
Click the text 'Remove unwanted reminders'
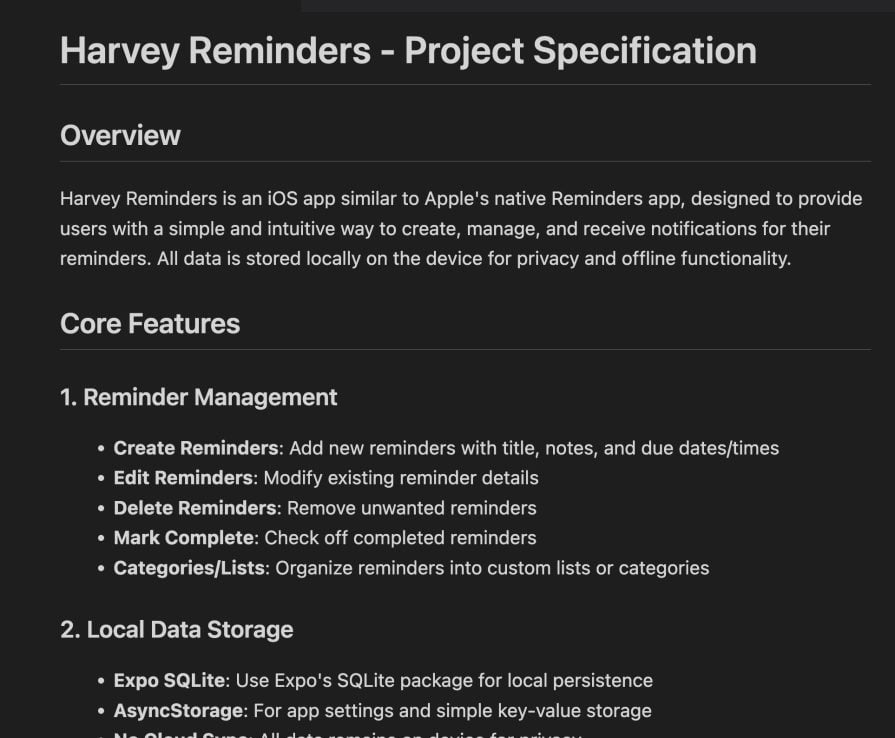pos(412,508)
